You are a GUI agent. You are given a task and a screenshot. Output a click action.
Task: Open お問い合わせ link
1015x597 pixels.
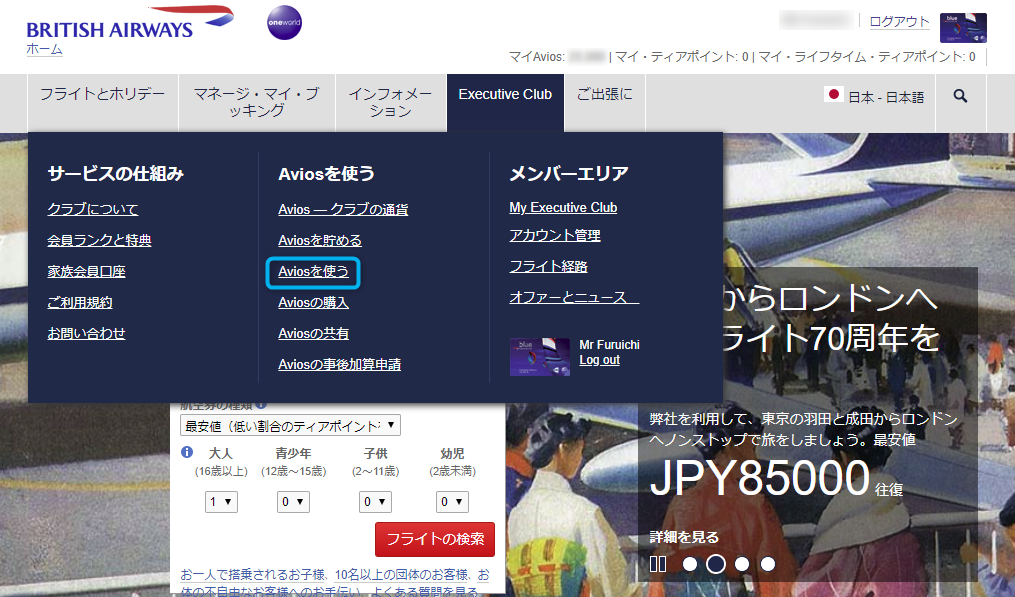click(x=86, y=333)
